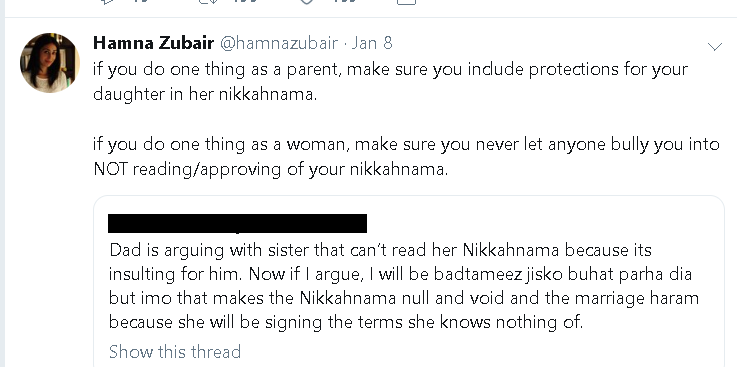
Task: Click 'insulting for him' line in quoted tweet
Action: (400, 274)
